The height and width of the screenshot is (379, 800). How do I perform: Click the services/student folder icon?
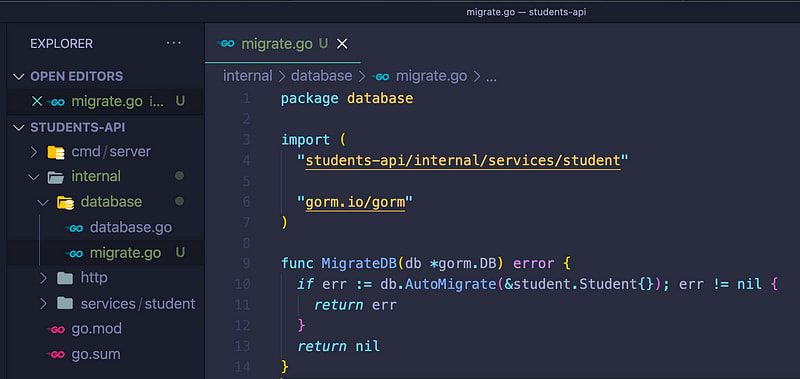(65, 304)
